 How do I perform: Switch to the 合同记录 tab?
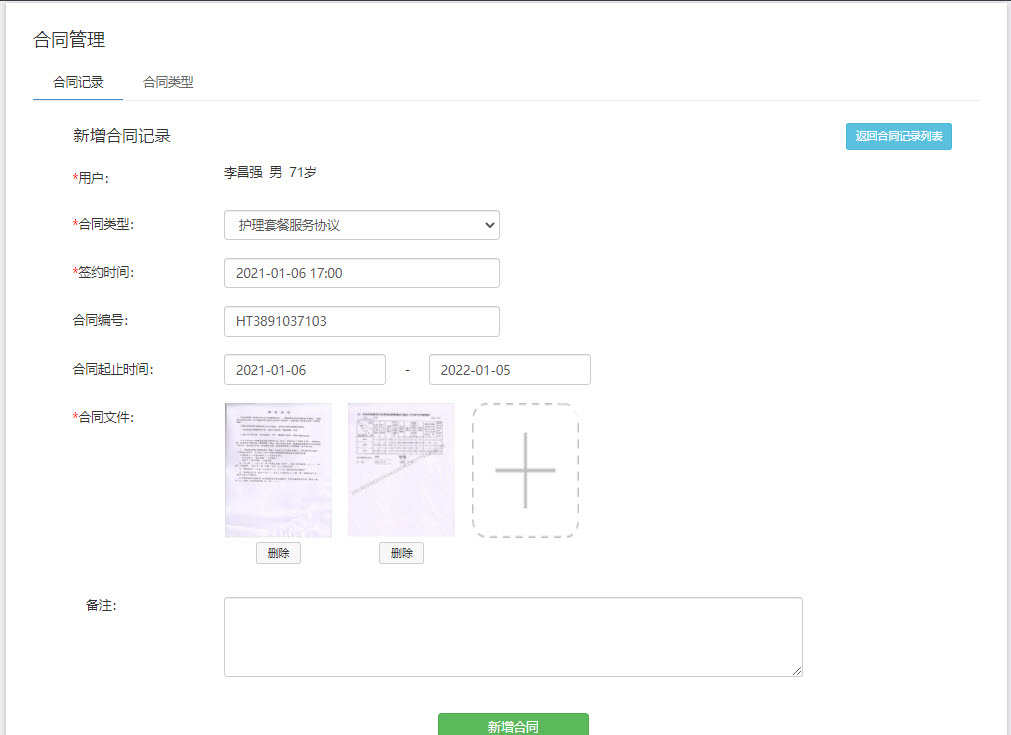coord(77,83)
